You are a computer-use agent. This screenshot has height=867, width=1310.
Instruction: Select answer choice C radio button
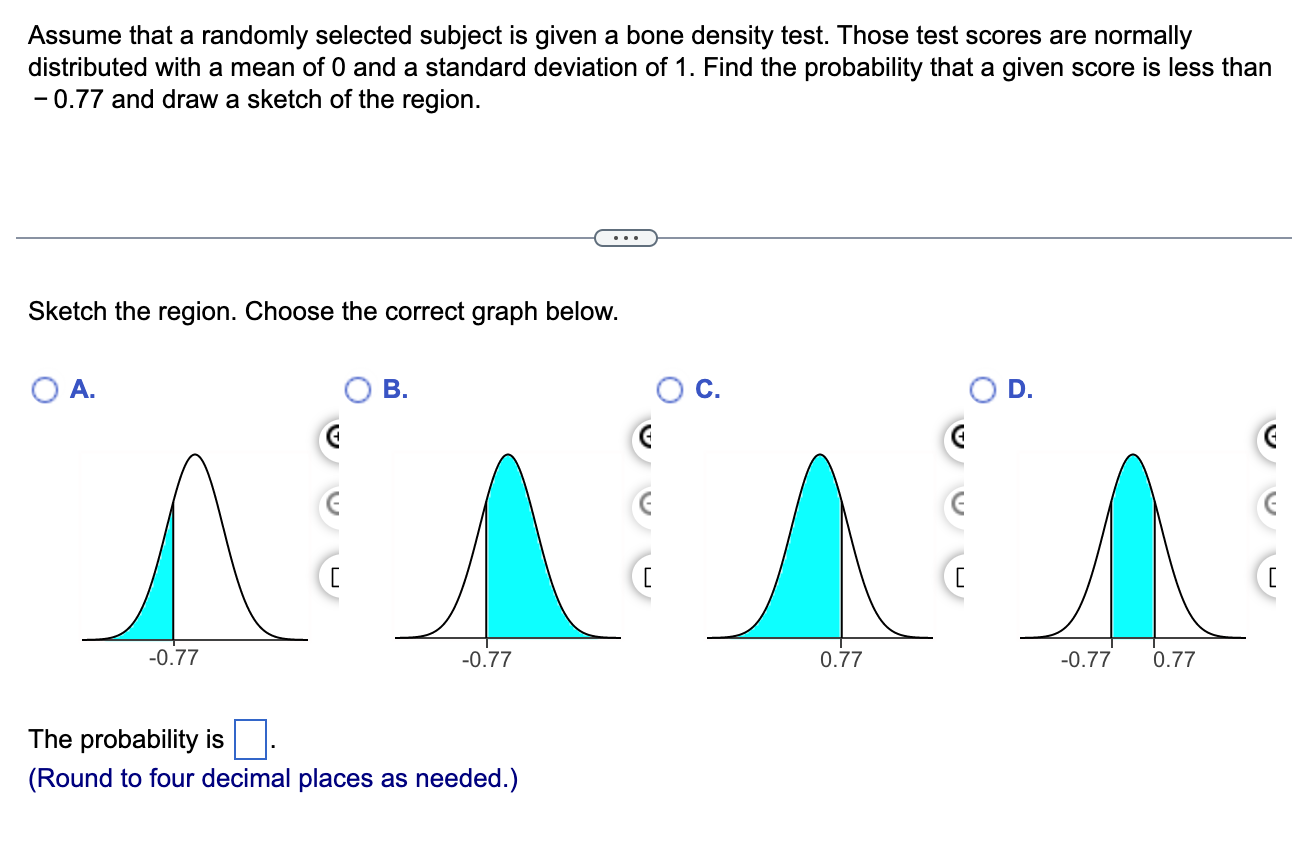tap(671, 389)
